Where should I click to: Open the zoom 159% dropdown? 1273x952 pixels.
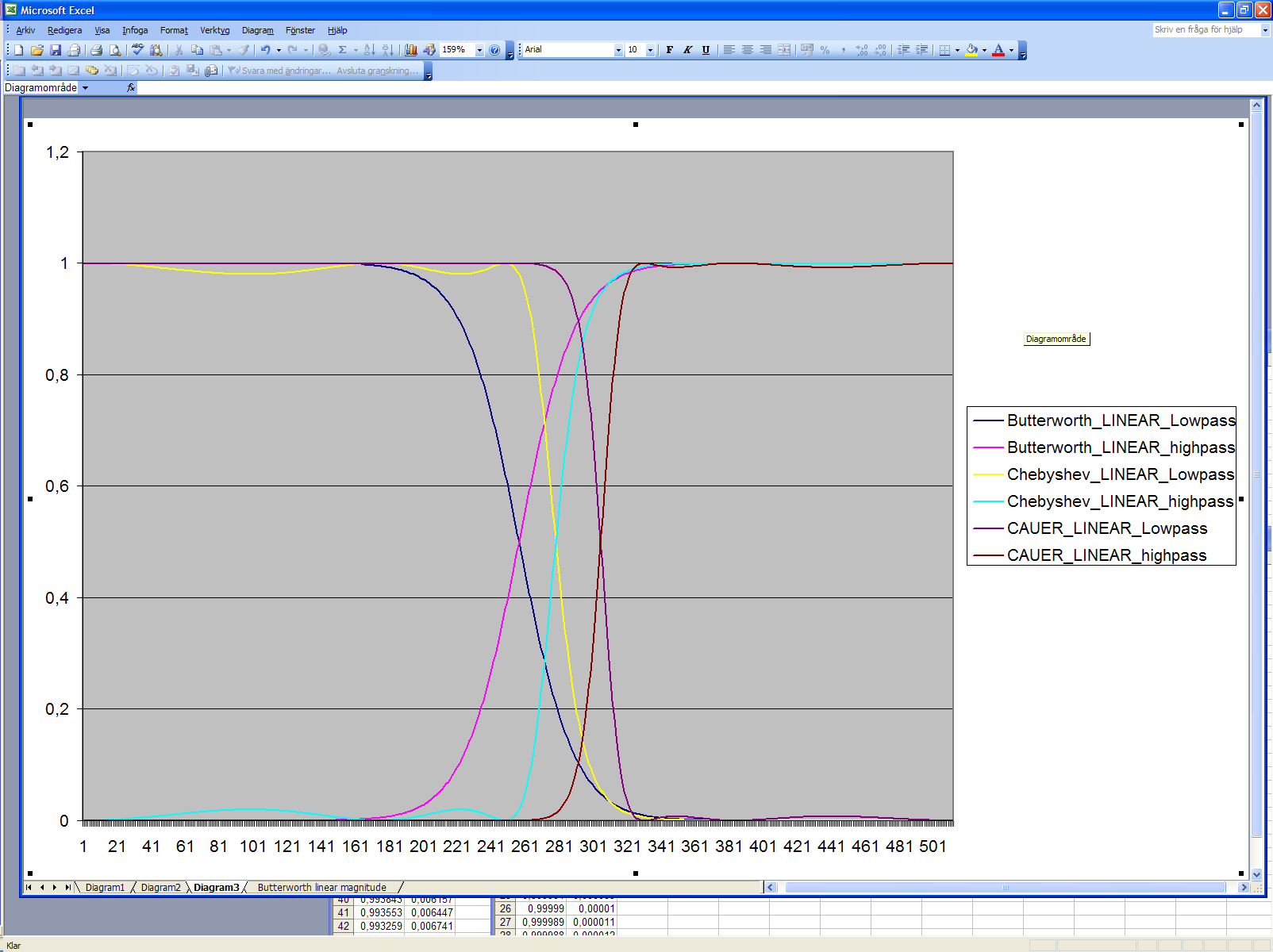point(479,50)
